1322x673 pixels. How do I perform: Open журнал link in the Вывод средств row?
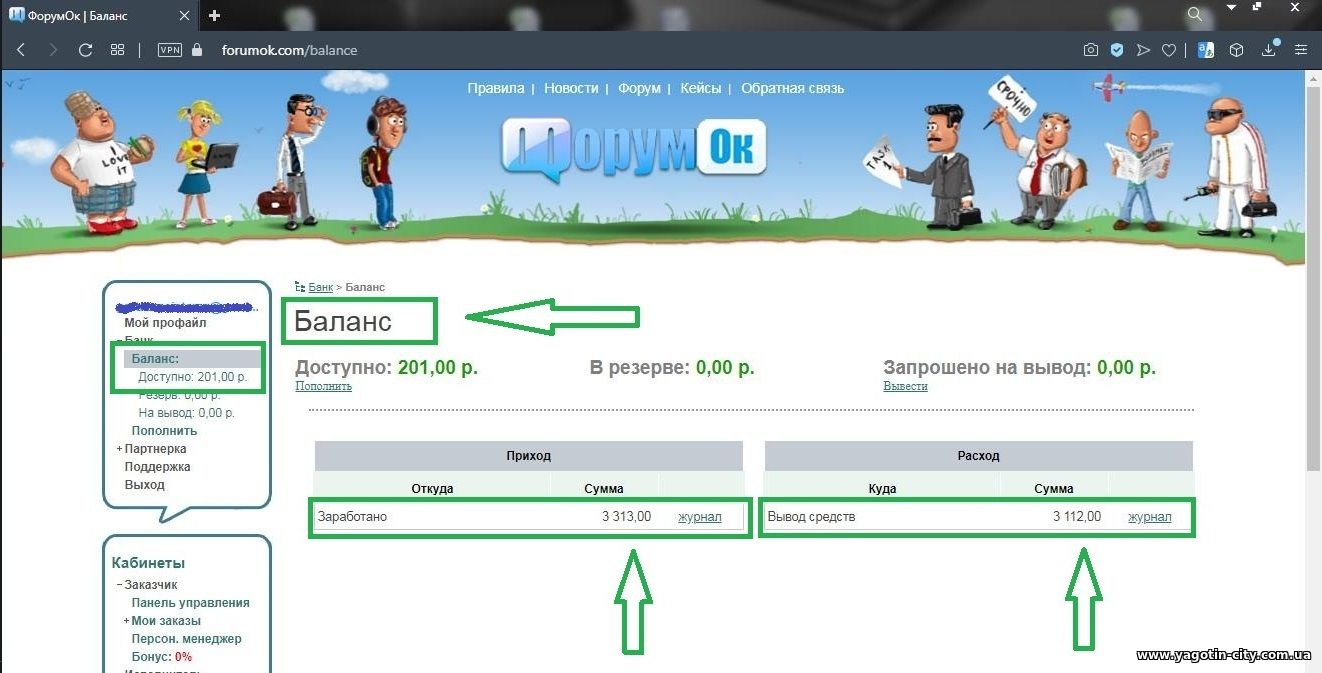click(x=1149, y=517)
